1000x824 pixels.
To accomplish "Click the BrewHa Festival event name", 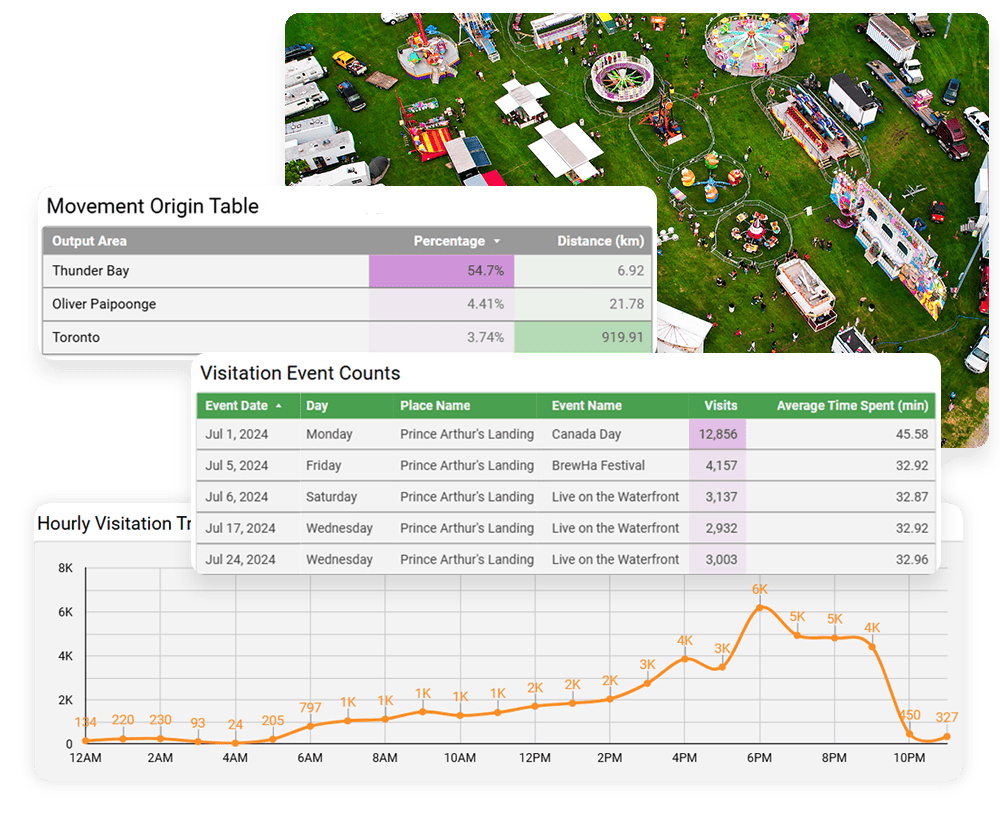I will coord(598,465).
